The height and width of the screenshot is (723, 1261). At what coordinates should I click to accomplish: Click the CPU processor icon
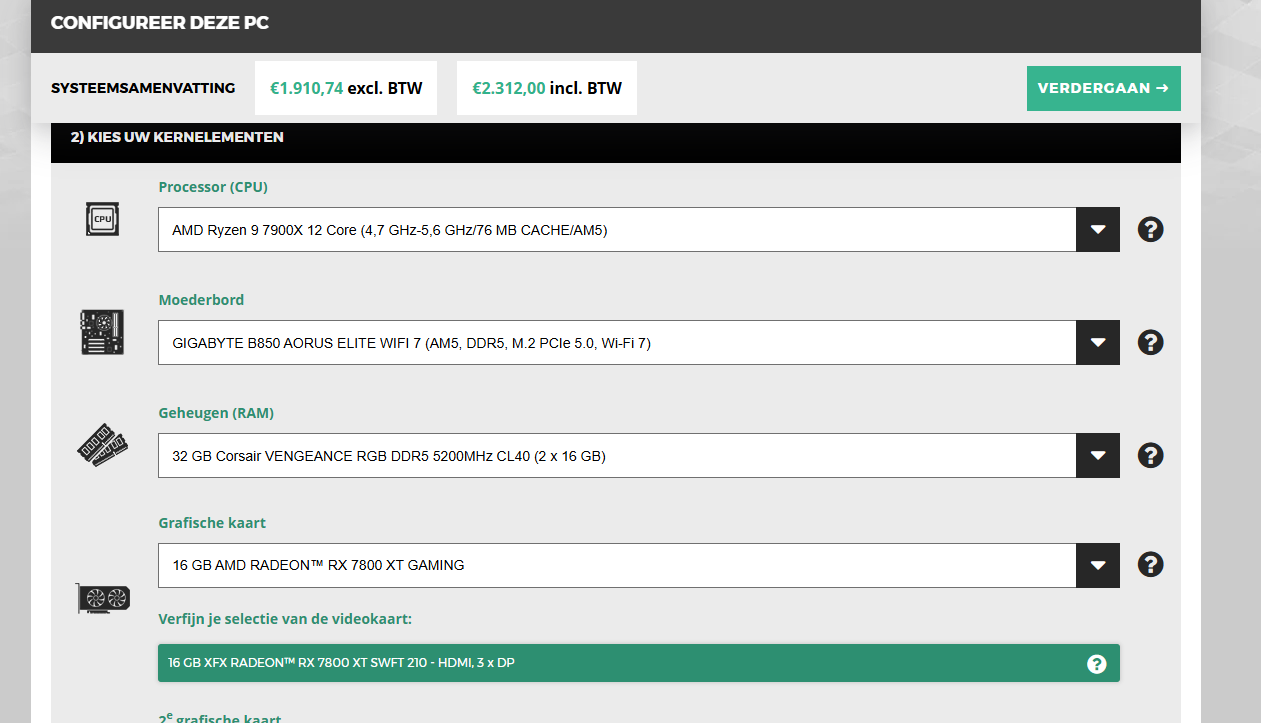(x=102, y=218)
